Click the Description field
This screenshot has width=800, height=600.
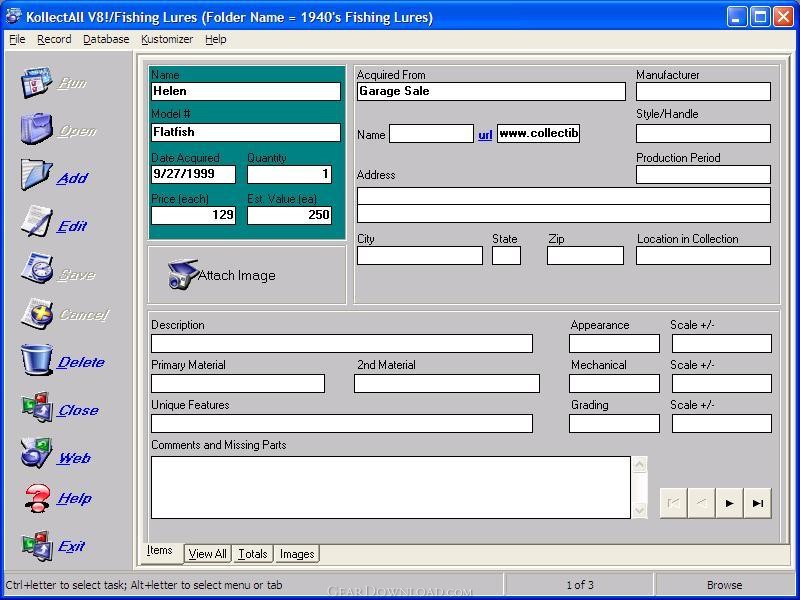[x=342, y=343]
